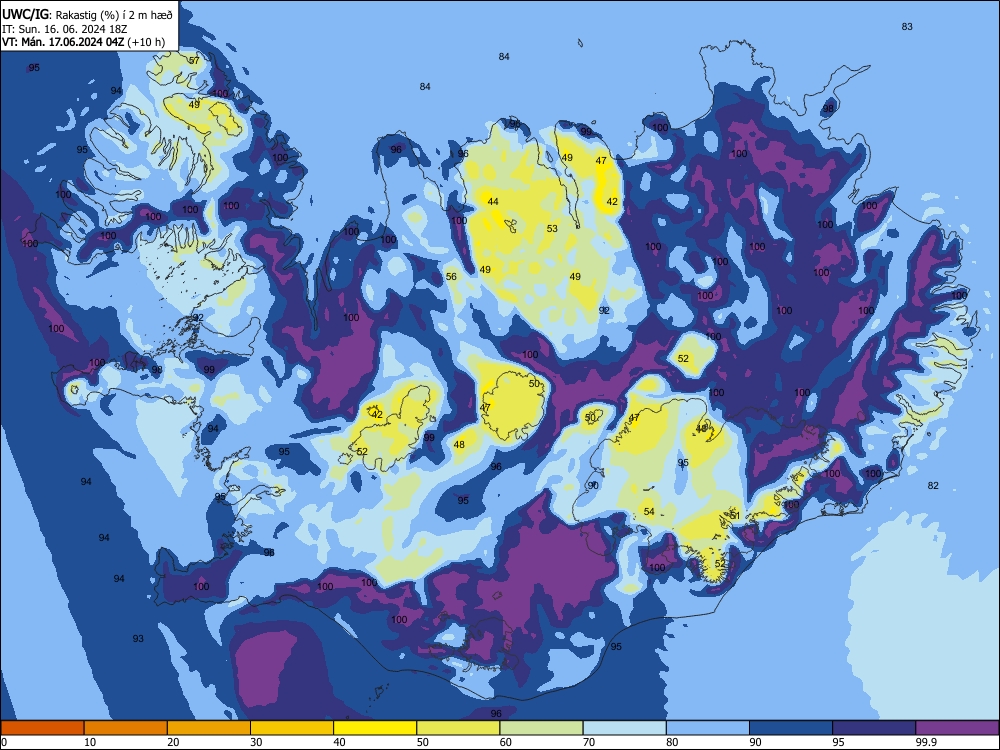Choose the 70–80 pale blue legend swatch

click(624, 728)
